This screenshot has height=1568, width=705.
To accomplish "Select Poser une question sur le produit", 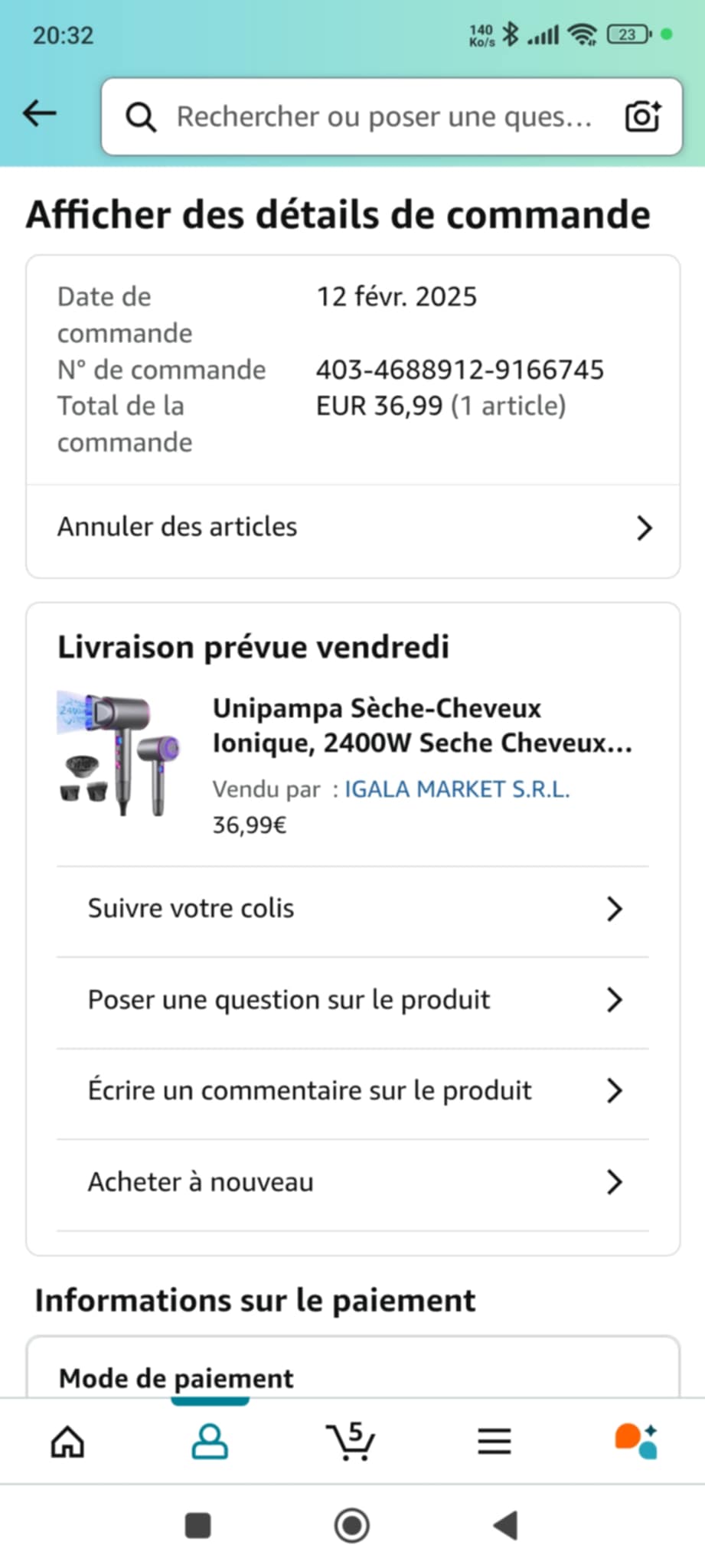I will [289, 1000].
